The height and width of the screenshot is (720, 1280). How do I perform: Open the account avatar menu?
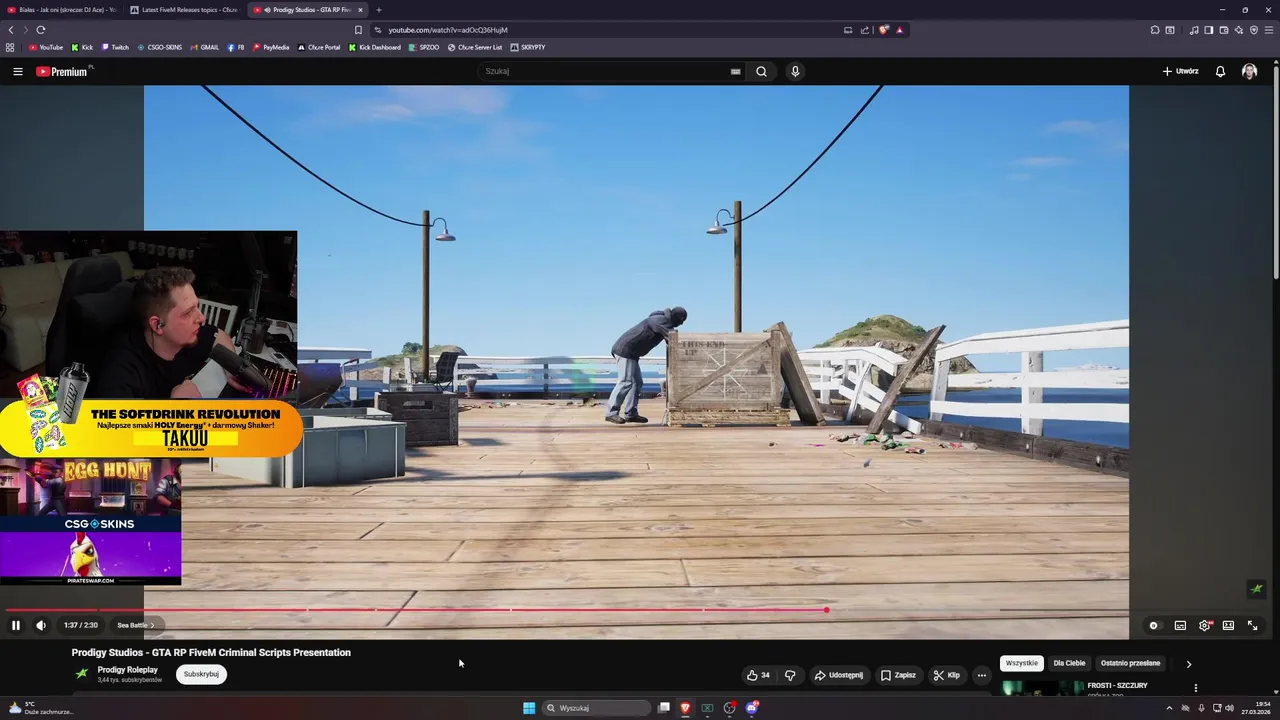[1249, 71]
